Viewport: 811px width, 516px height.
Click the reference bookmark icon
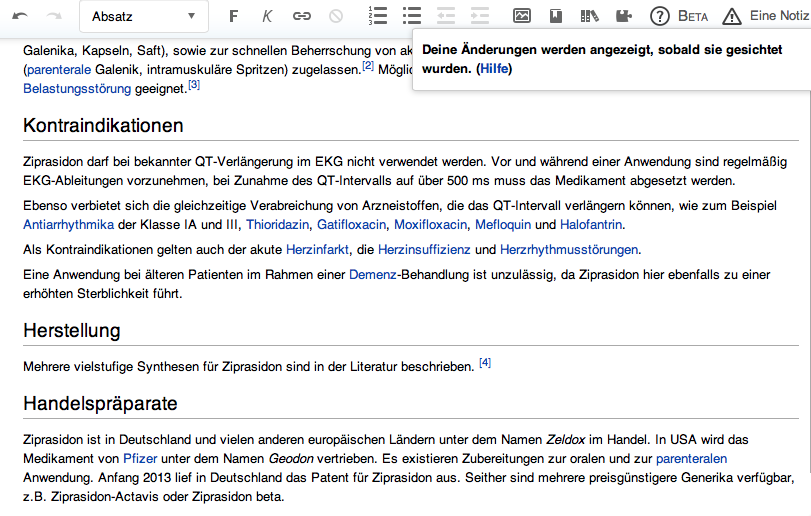click(556, 17)
